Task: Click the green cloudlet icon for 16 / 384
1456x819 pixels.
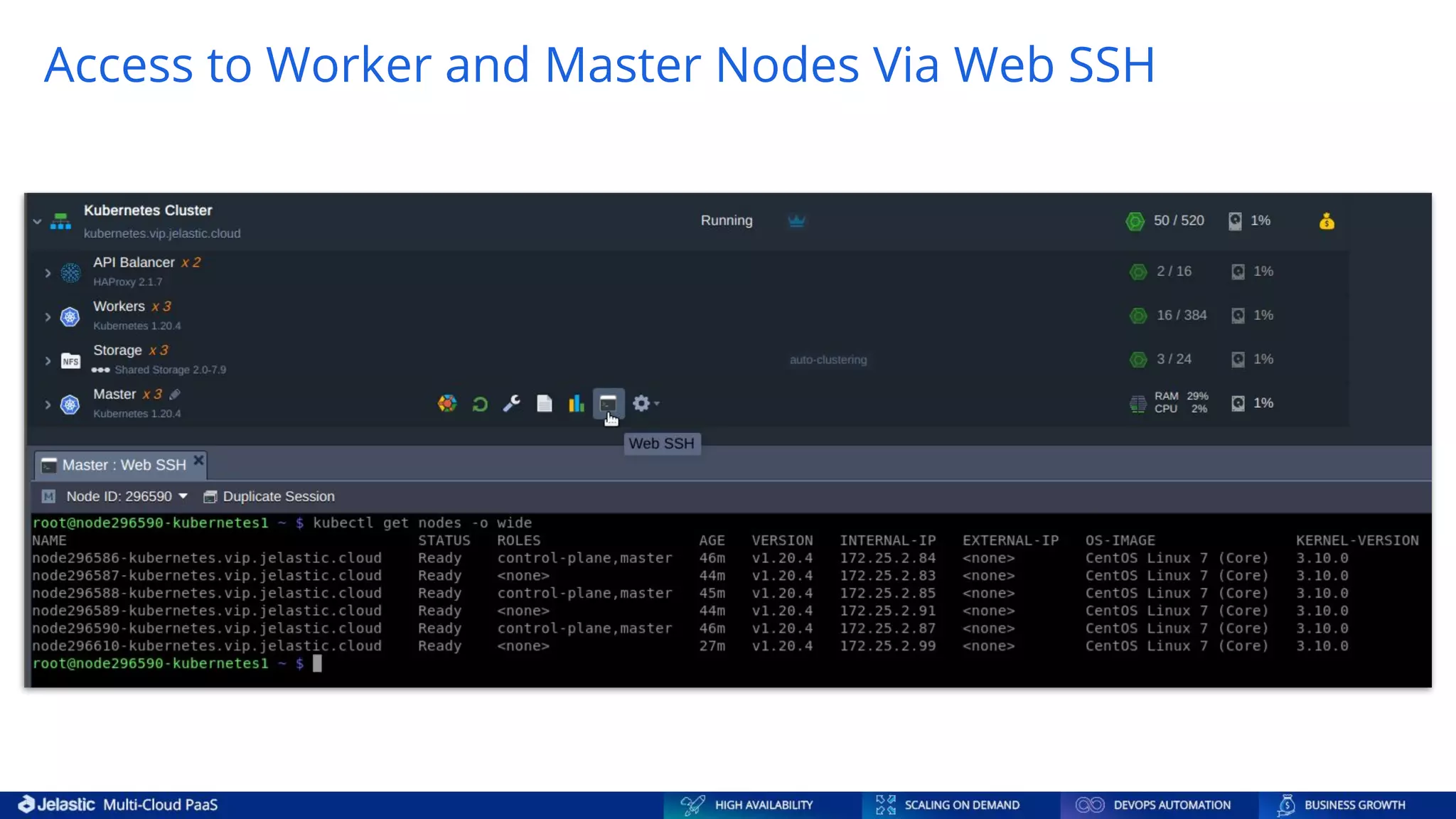Action: (x=1138, y=316)
